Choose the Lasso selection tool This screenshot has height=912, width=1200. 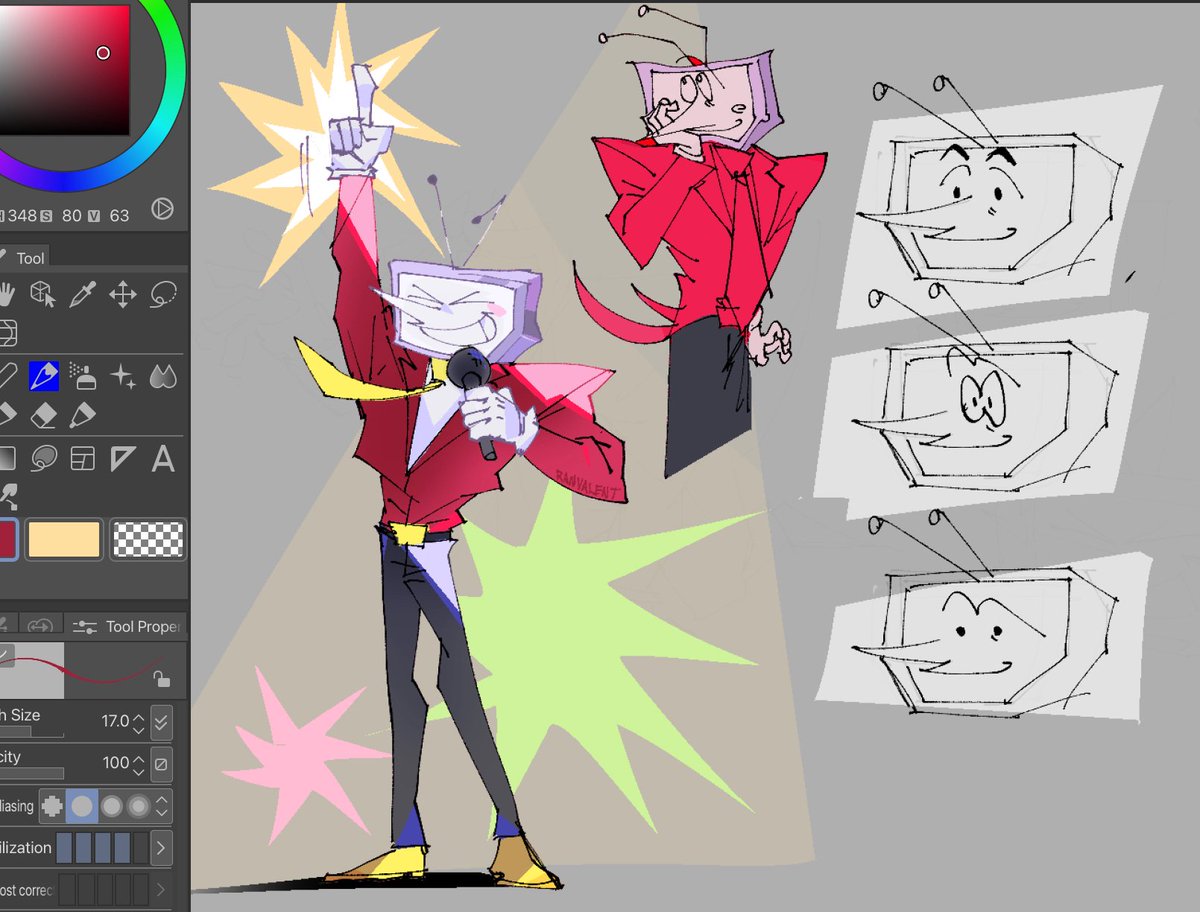(163, 294)
